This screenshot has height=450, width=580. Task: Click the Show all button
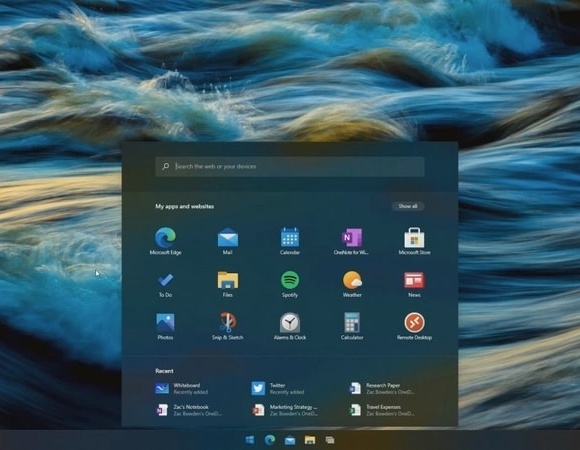(408, 206)
